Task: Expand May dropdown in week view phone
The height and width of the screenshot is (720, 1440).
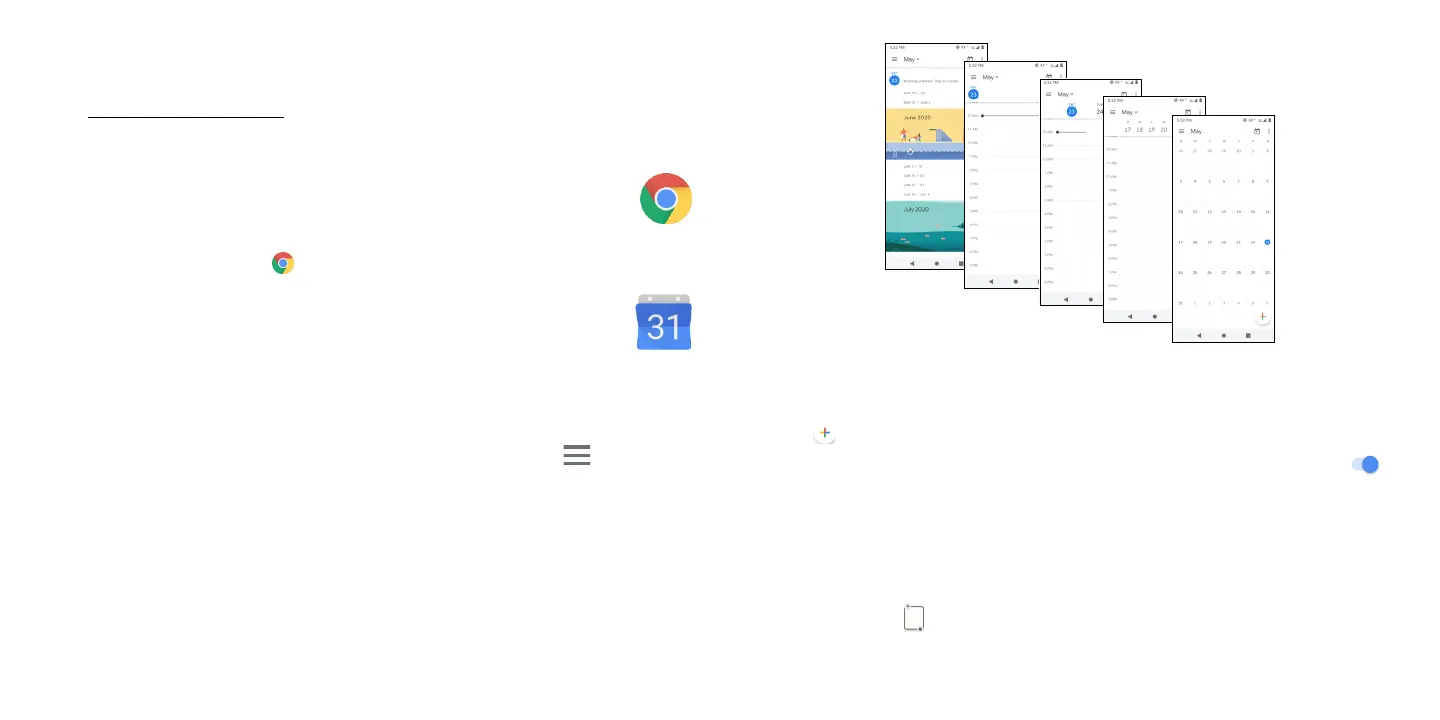Action: point(1129,112)
